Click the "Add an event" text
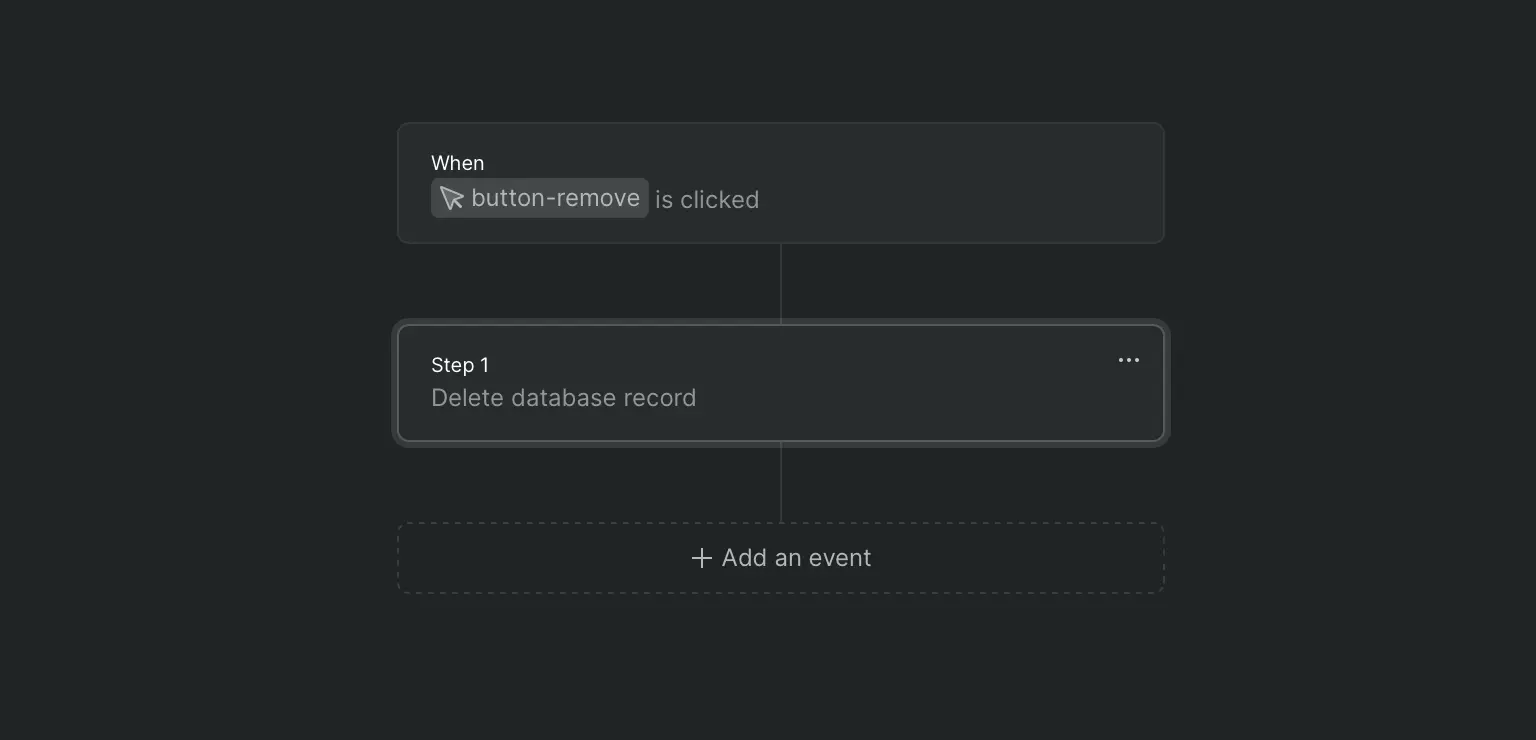Screen dimensions: 1536x740 click(796, 558)
